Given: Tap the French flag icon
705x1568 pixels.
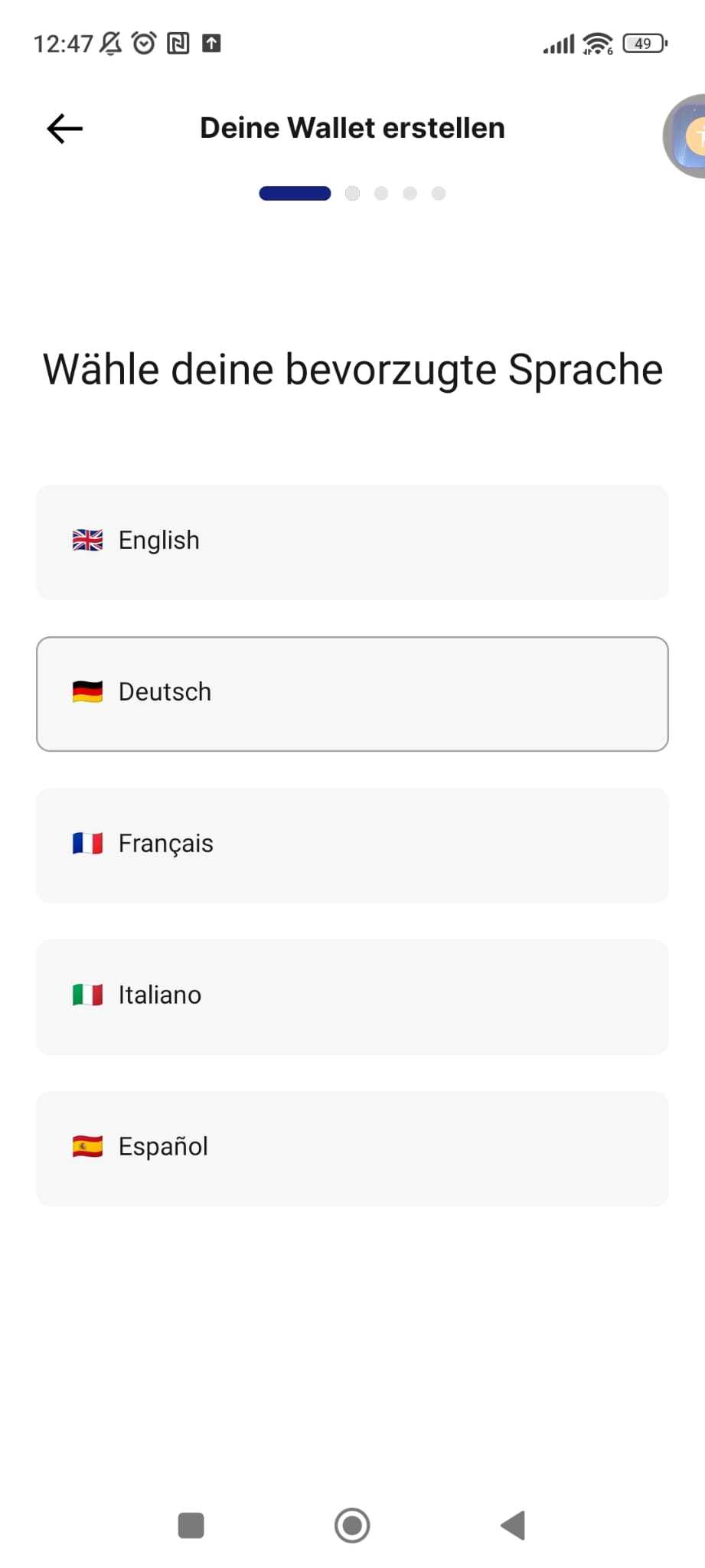Looking at the screenshot, I should (87, 844).
